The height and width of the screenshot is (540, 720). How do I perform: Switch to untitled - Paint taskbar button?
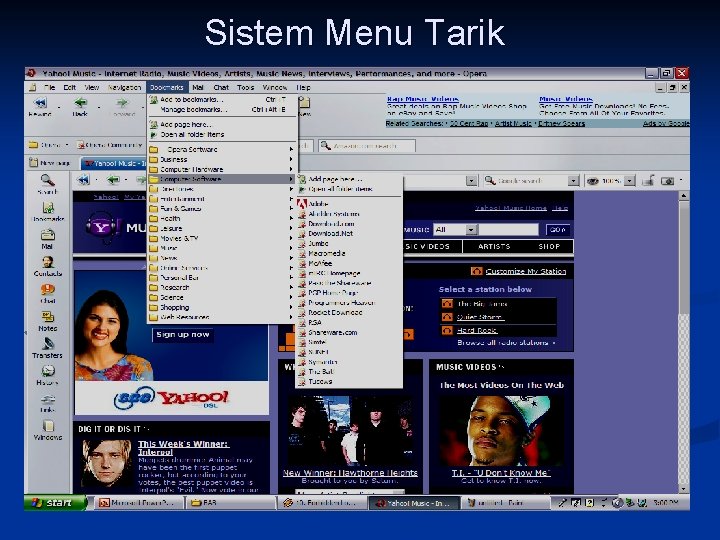point(506,503)
